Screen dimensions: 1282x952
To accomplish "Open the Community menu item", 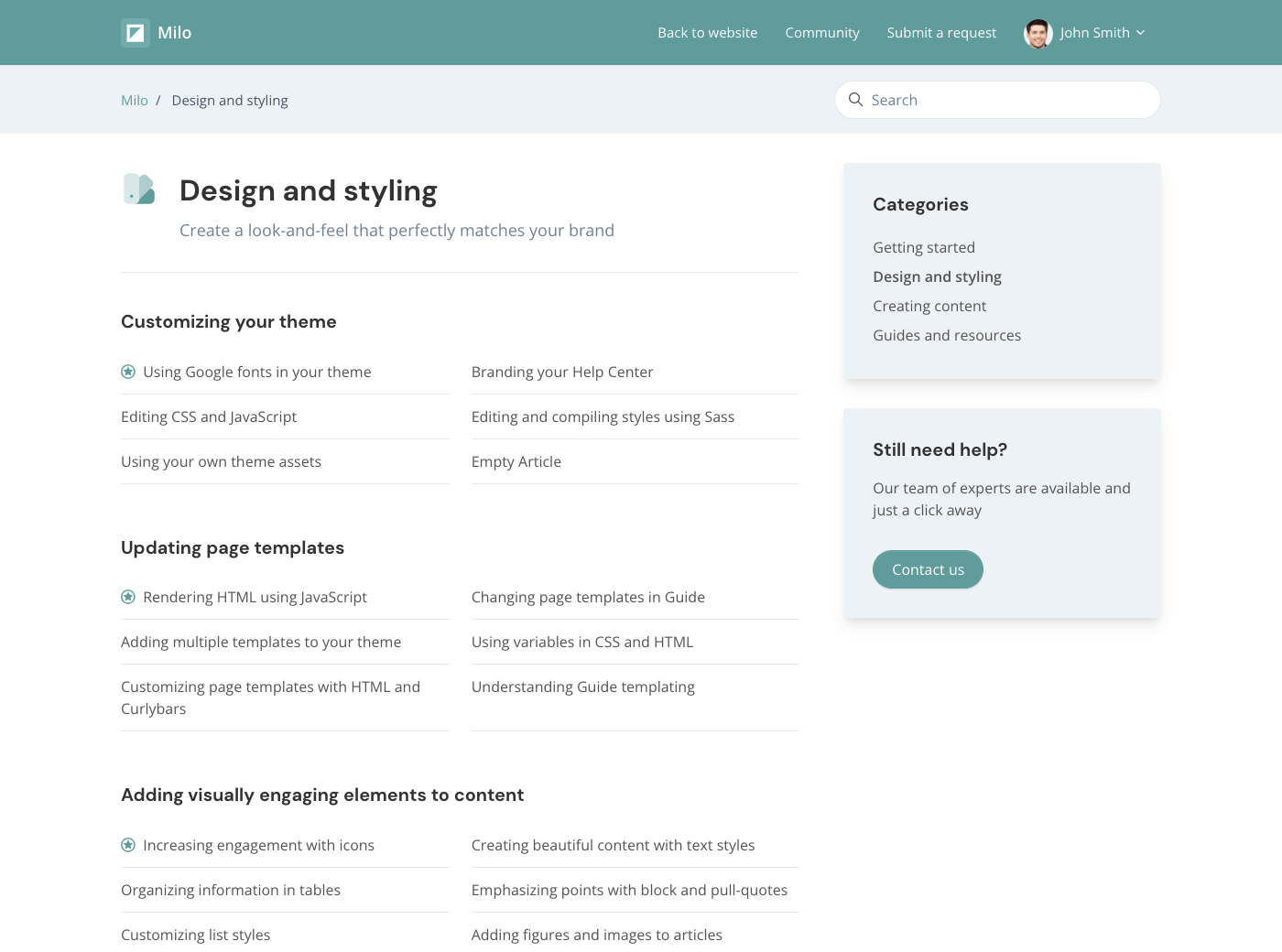I will click(821, 33).
